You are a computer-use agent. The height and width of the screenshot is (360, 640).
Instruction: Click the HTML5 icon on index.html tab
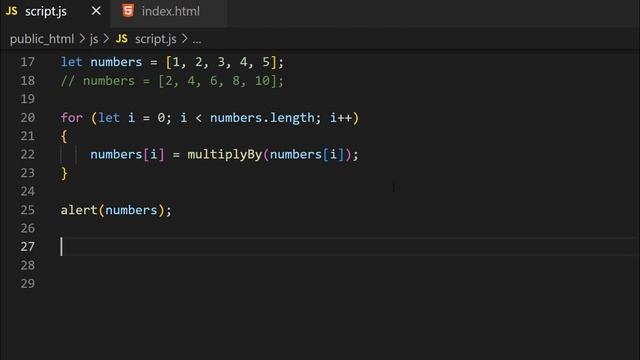click(128, 11)
